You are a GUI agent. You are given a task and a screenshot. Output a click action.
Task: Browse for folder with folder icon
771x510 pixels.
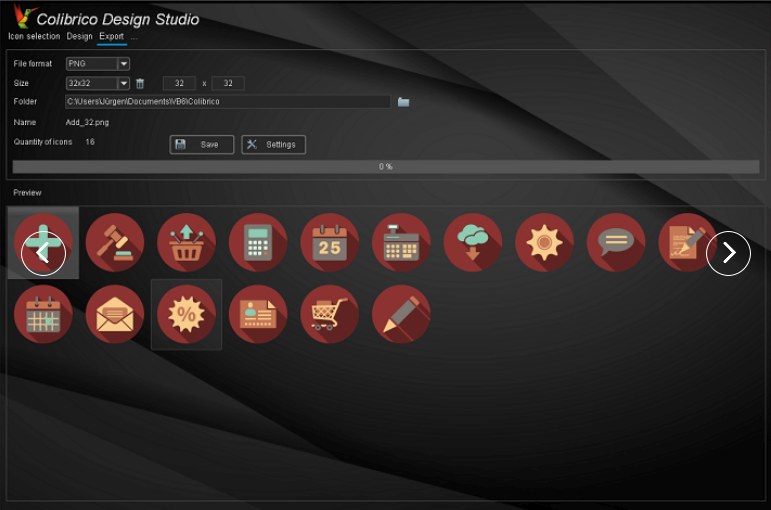(403, 102)
